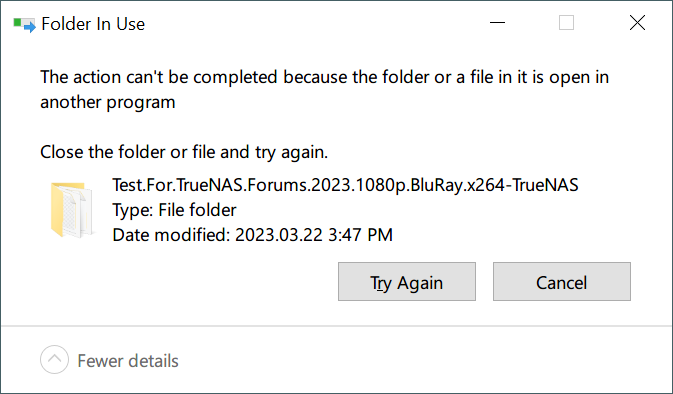Click the empty title bar area beside title
The width and height of the screenshot is (673, 394).
coord(313,24)
